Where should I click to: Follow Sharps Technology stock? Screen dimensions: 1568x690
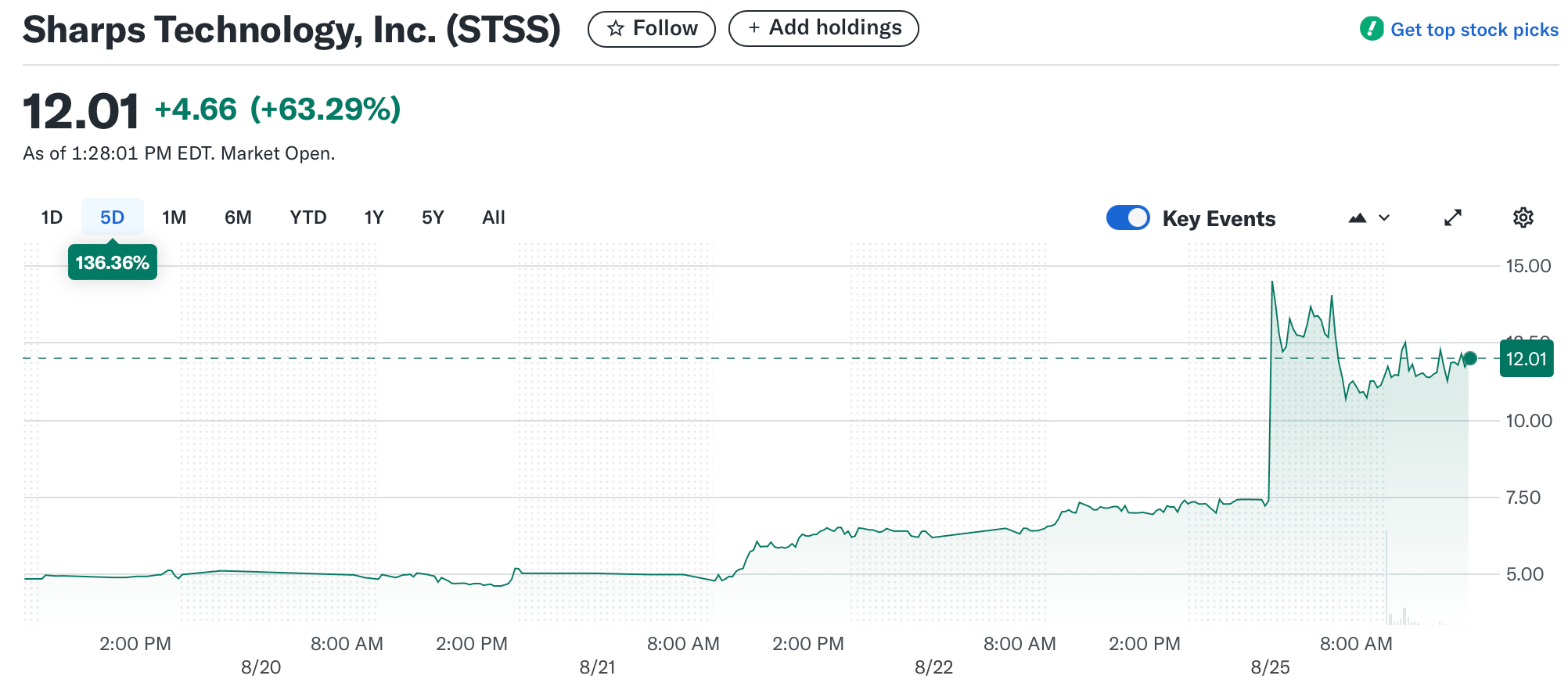(x=651, y=29)
